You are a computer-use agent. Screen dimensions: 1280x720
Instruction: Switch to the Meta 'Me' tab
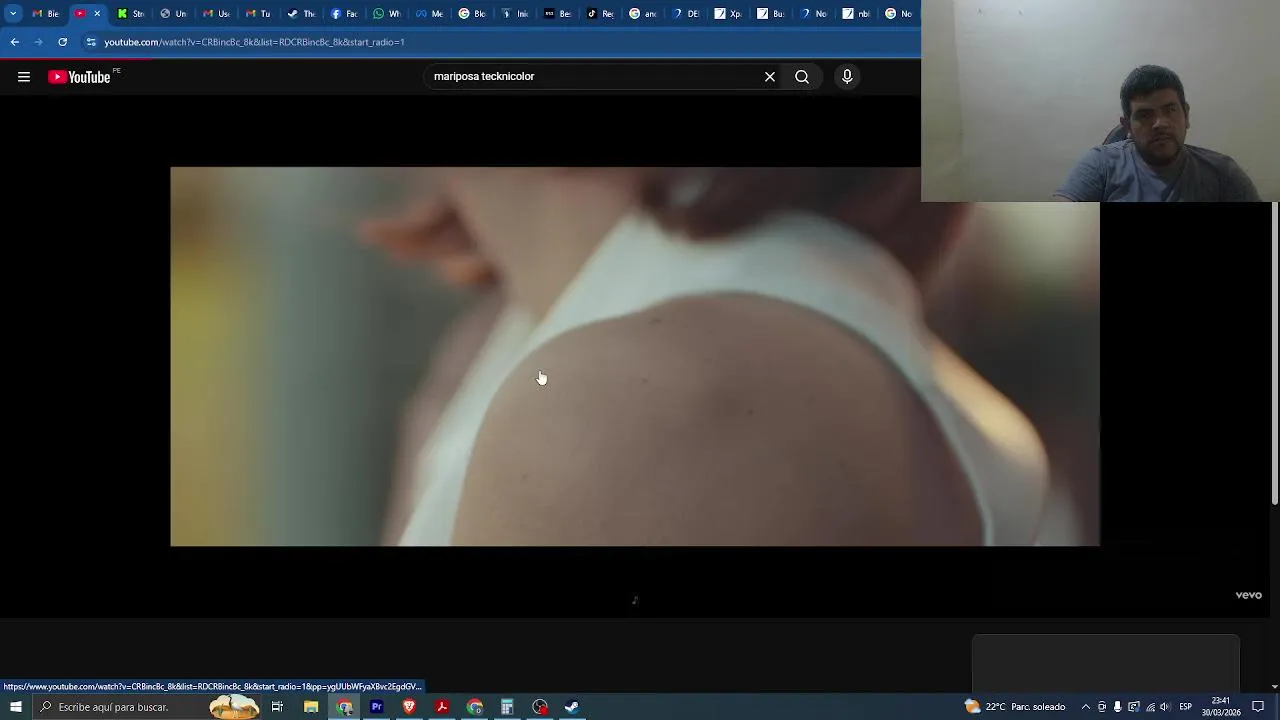pyautogui.click(x=429, y=14)
